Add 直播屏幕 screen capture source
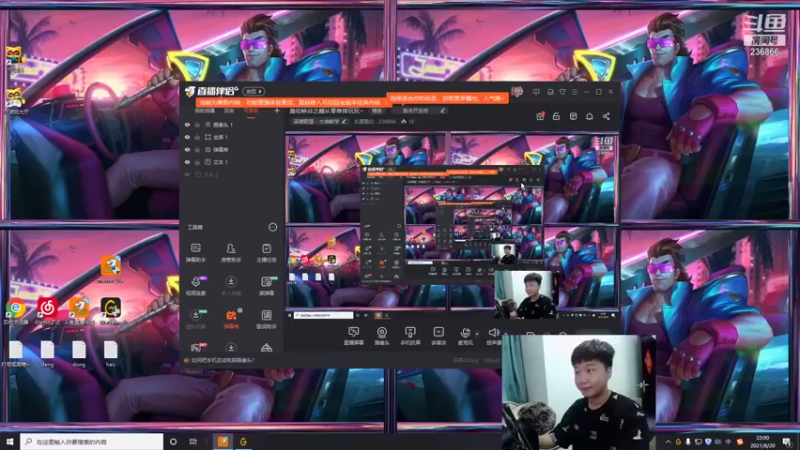 point(353,336)
